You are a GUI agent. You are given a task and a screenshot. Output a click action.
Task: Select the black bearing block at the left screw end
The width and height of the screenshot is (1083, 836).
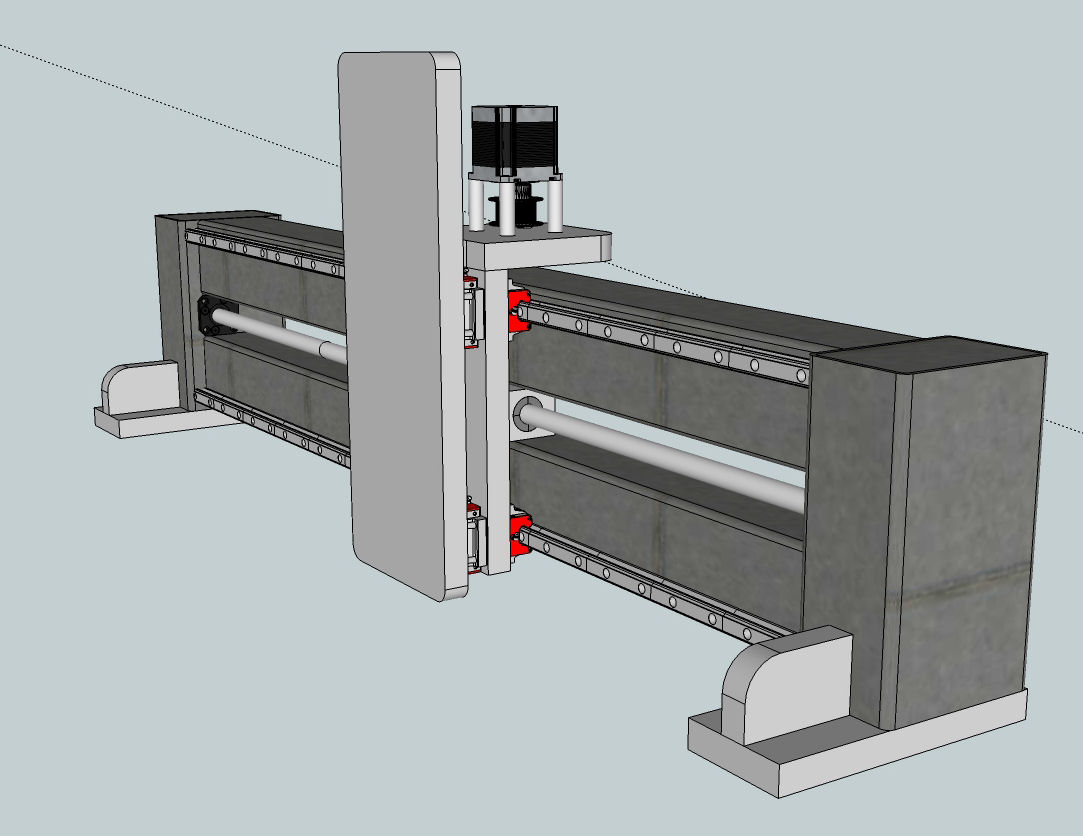point(214,319)
